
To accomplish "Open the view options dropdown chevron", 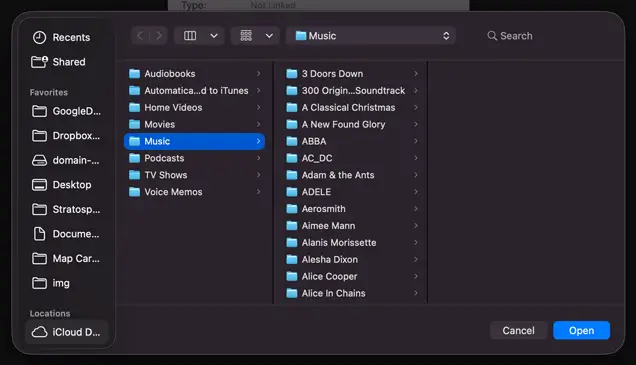I will pyautogui.click(x=214, y=36).
